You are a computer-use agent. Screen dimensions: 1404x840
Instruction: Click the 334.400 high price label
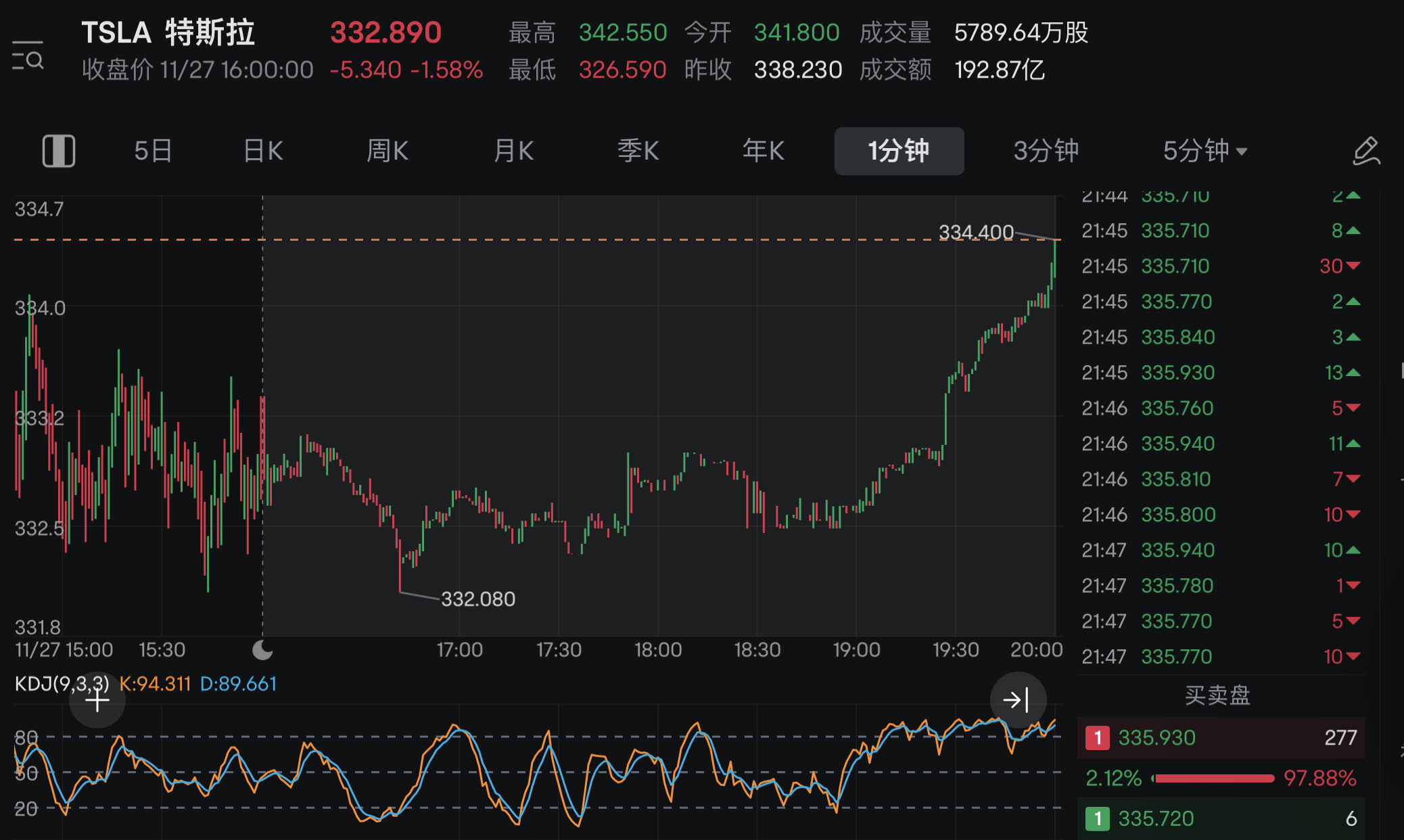tap(976, 232)
